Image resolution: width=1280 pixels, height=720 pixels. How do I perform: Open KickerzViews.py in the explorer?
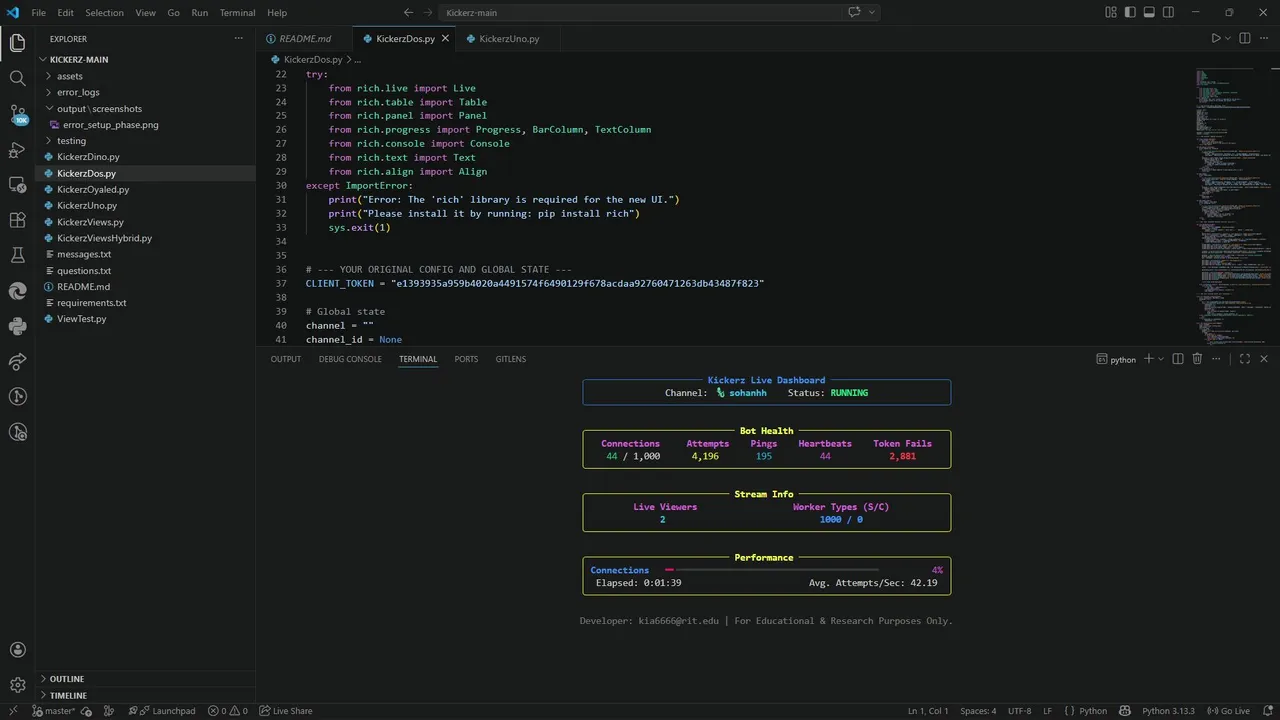pos(90,222)
